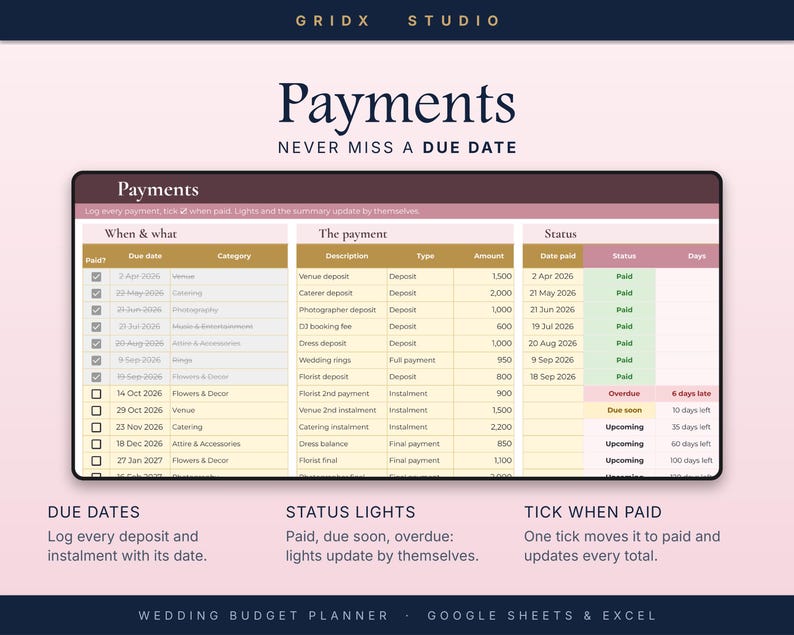Viewport: 794px width, 635px height.
Task: Untick the paid checkbox for Photographer deposit row
Action: (x=96, y=310)
